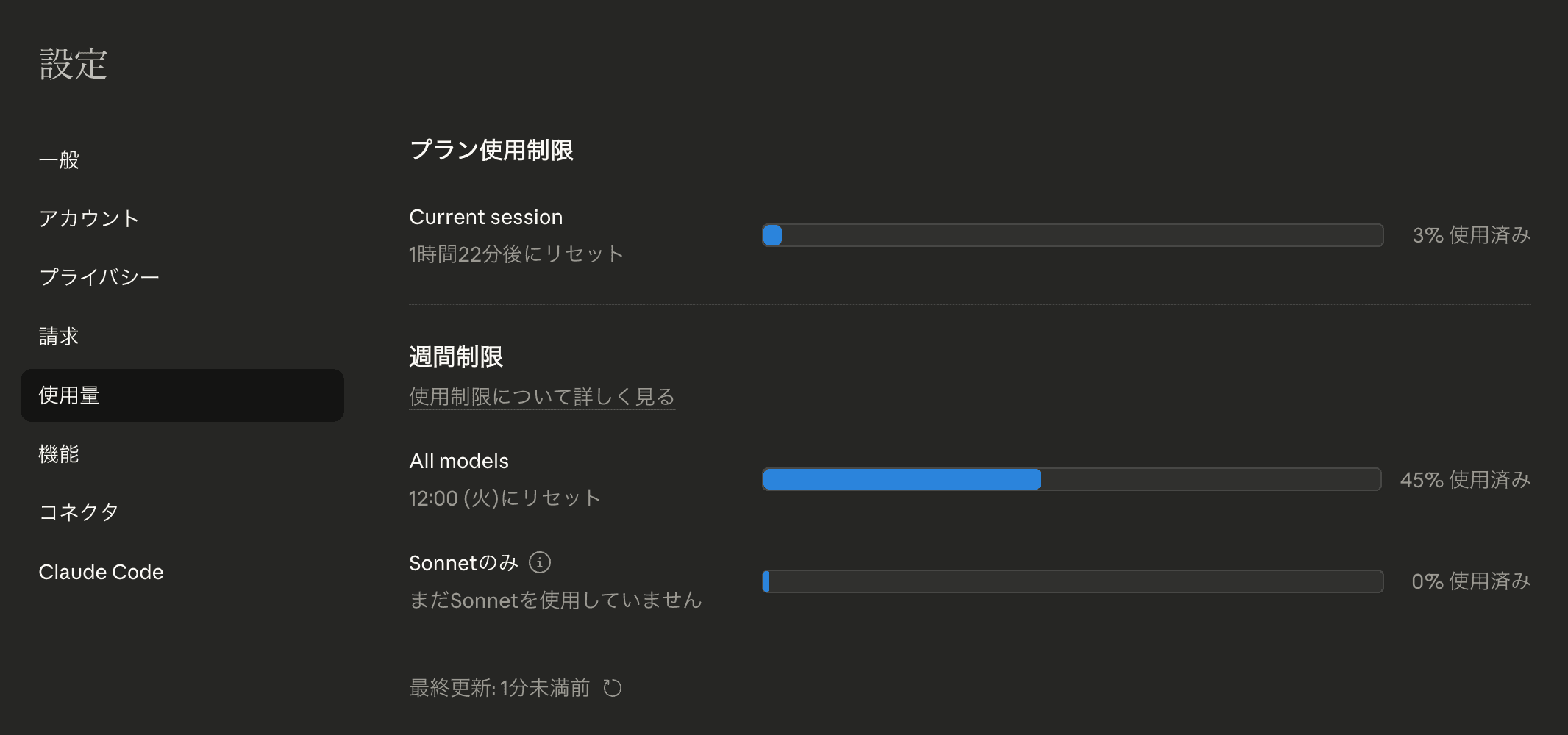This screenshot has height=735, width=1568.
Task: Click the 週間制限 section heading
Action: (457, 356)
